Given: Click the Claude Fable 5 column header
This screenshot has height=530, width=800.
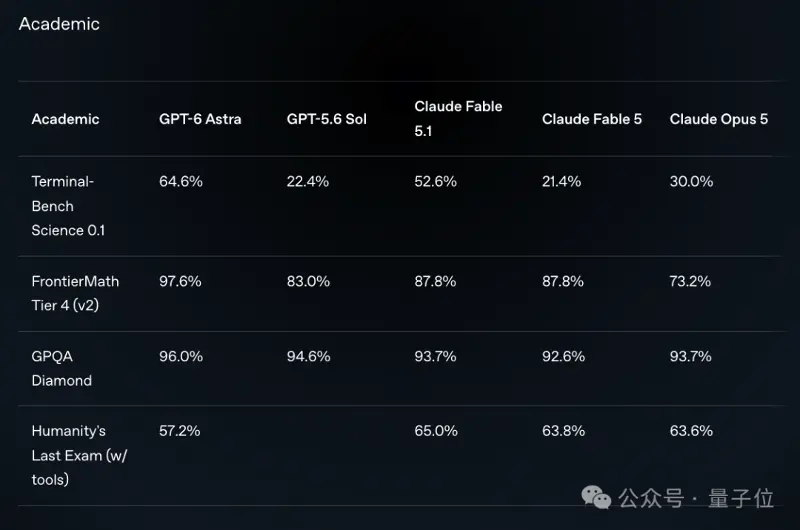Looking at the screenshot, I should [x=592, y=119].
